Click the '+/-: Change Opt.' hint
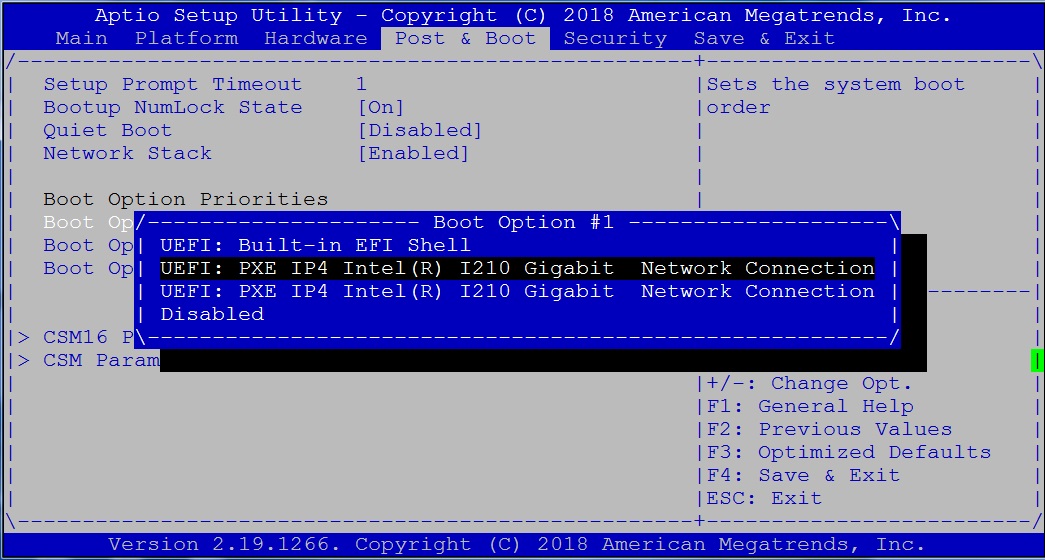1045x560 pixels. click(808, 383)
